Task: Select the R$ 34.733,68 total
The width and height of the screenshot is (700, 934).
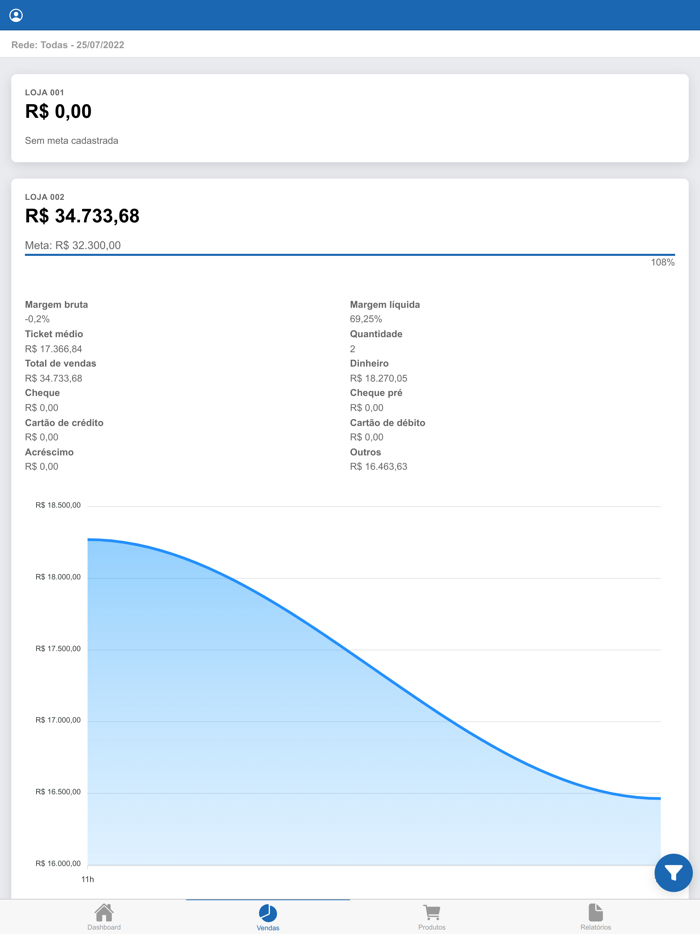Action: pos(82,215)
